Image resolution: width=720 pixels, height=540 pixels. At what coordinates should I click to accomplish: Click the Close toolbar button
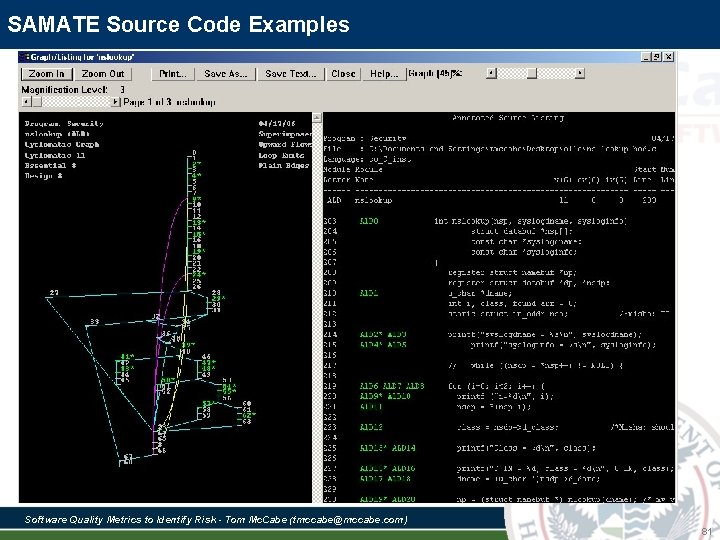(x=343, y=74)
